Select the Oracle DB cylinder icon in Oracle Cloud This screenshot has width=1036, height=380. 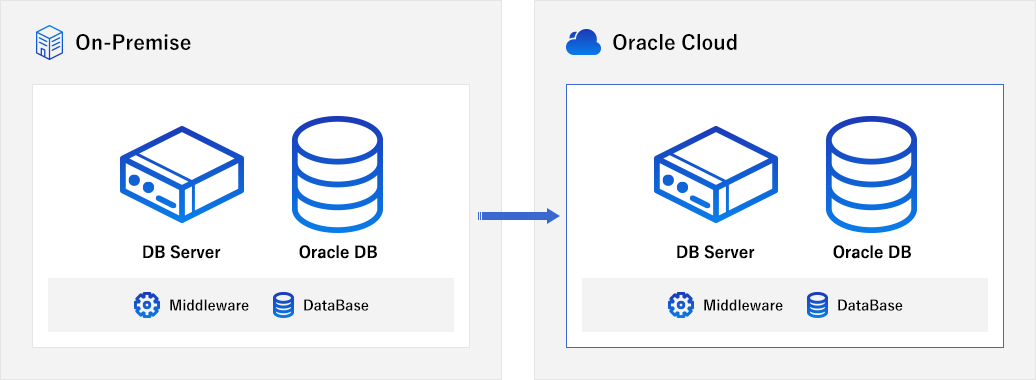pos(871,174)
